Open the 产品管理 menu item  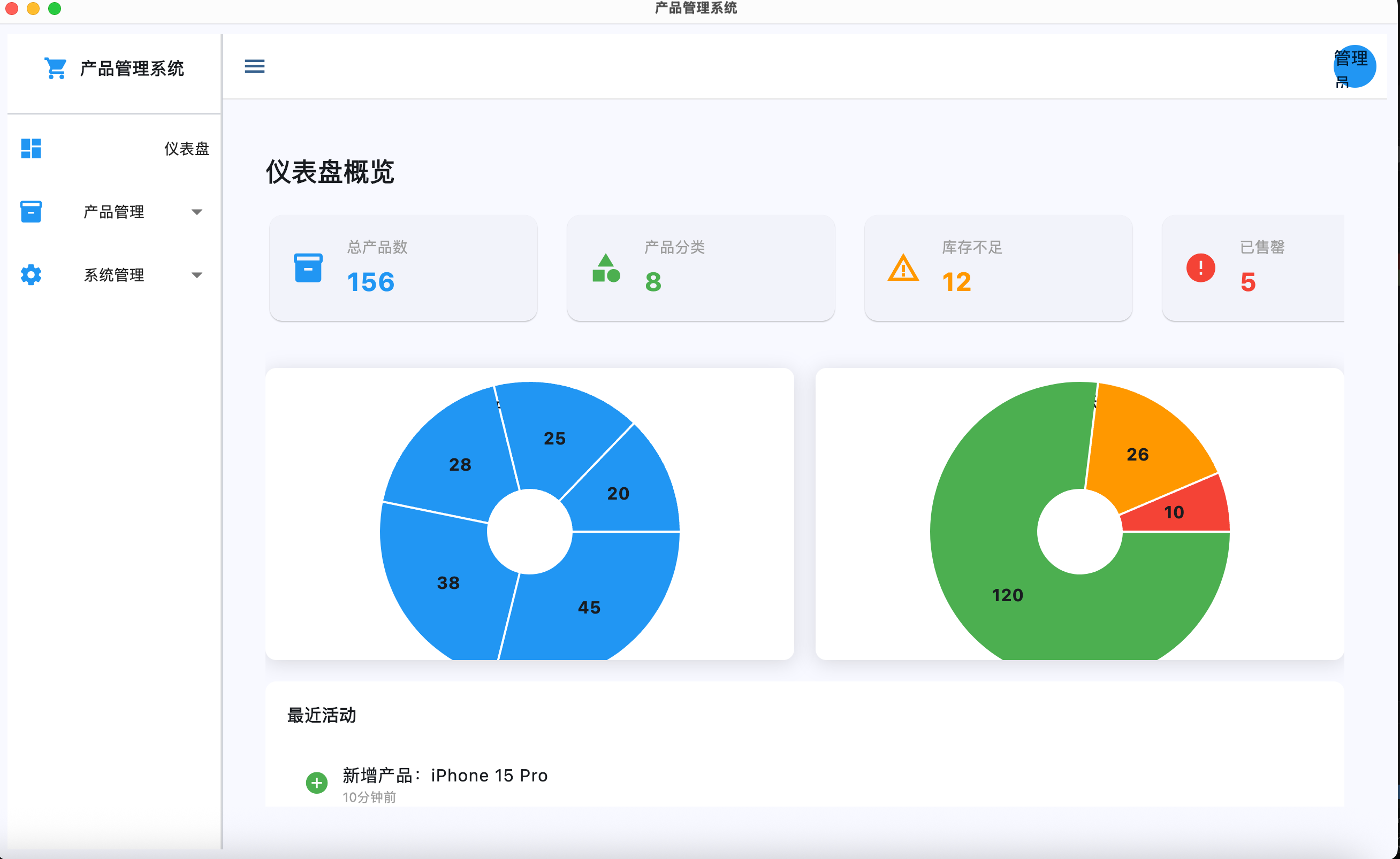[113, 212]
